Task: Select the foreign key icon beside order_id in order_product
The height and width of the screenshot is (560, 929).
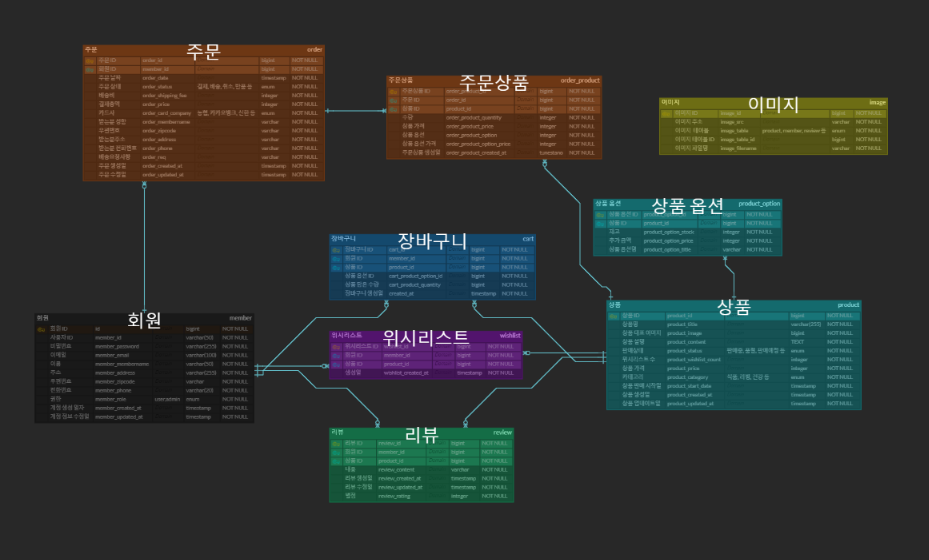Action: pos(393,101)
